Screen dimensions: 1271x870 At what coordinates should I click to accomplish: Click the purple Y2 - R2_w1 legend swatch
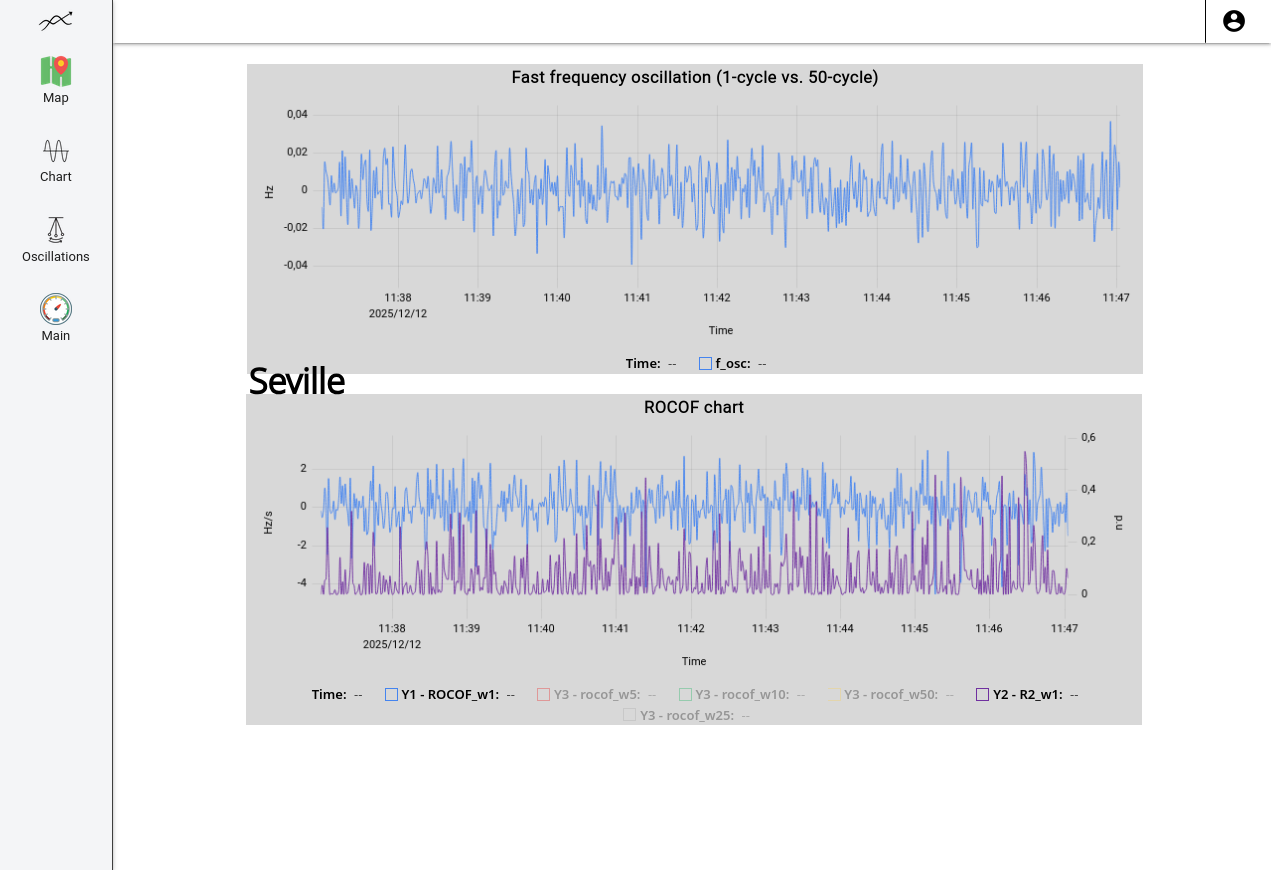click(x=983, y=694)
